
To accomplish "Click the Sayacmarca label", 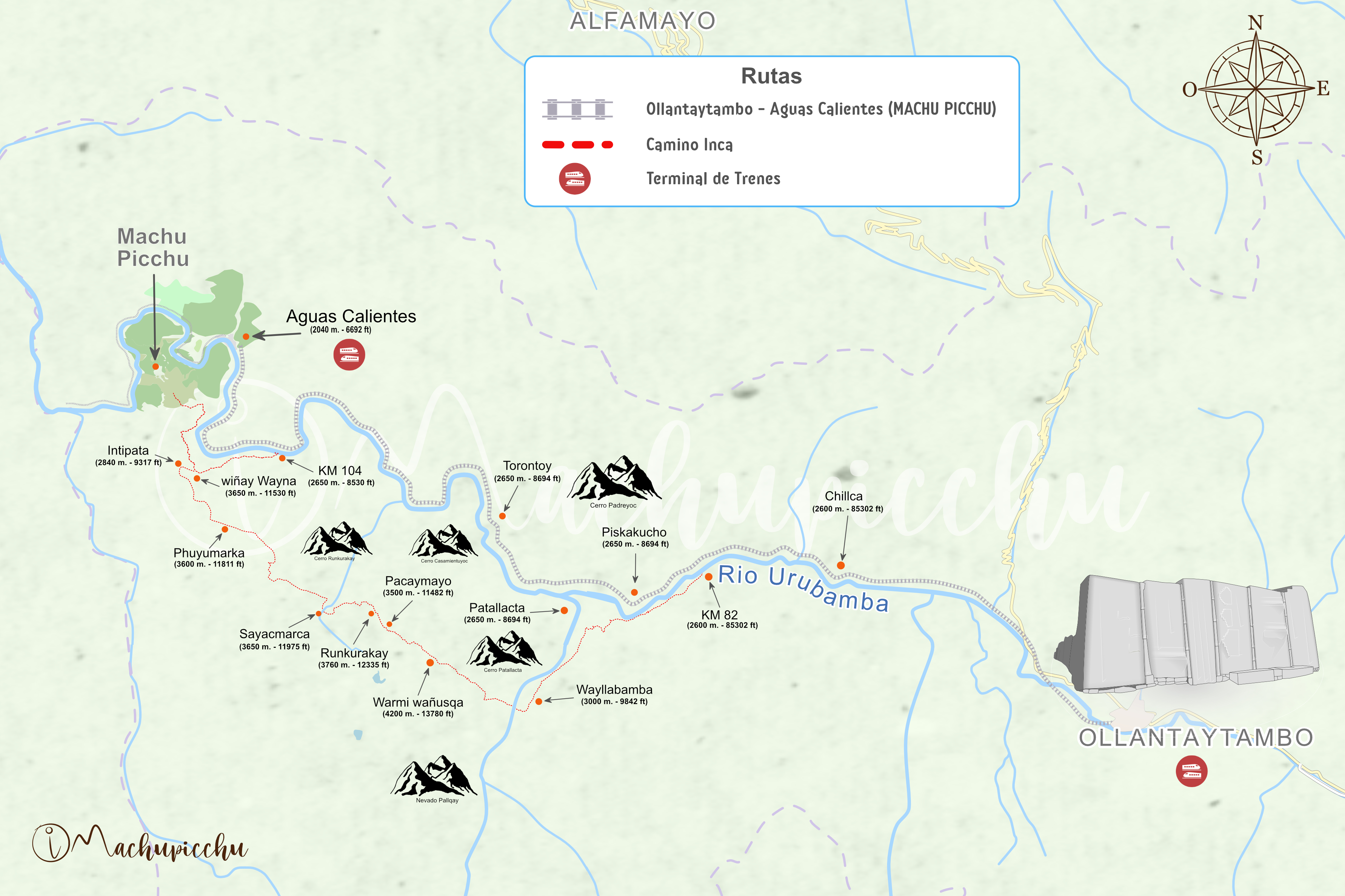I will (x=274, y=634).
